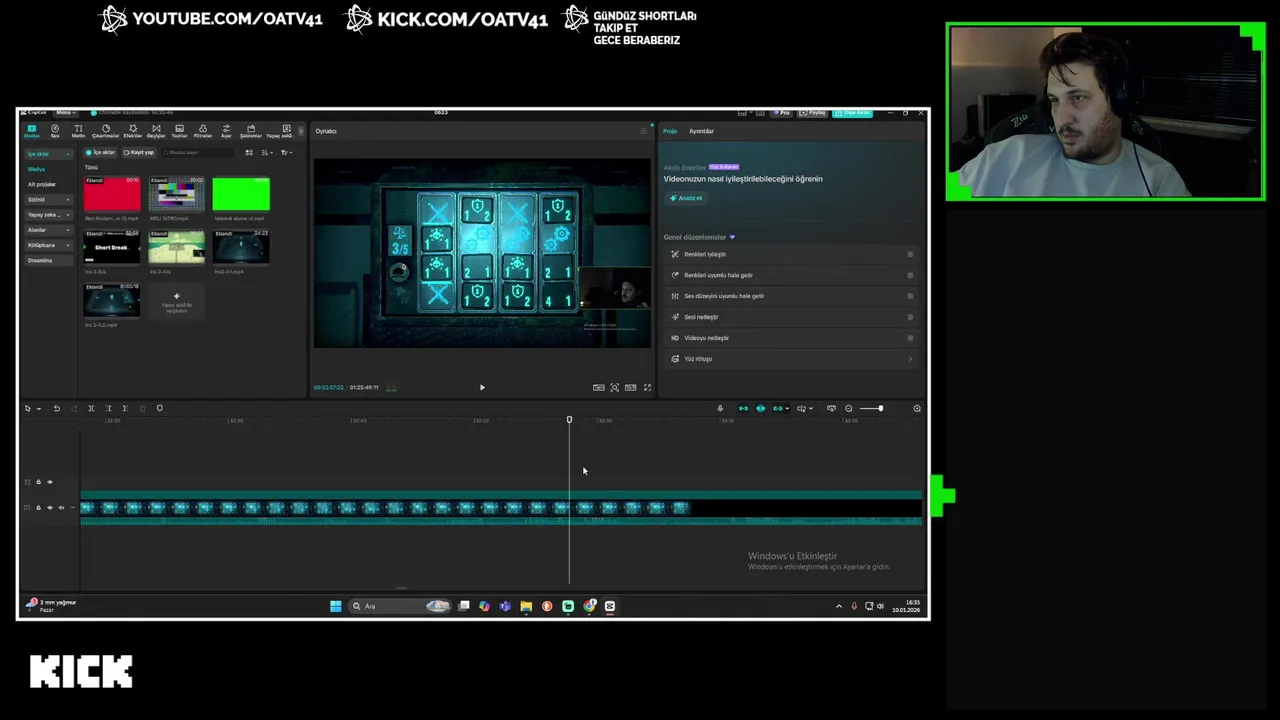This screenshot has height=720, width=1280.
Task: Toggle the main track magnet
Action: pos(743,408)
